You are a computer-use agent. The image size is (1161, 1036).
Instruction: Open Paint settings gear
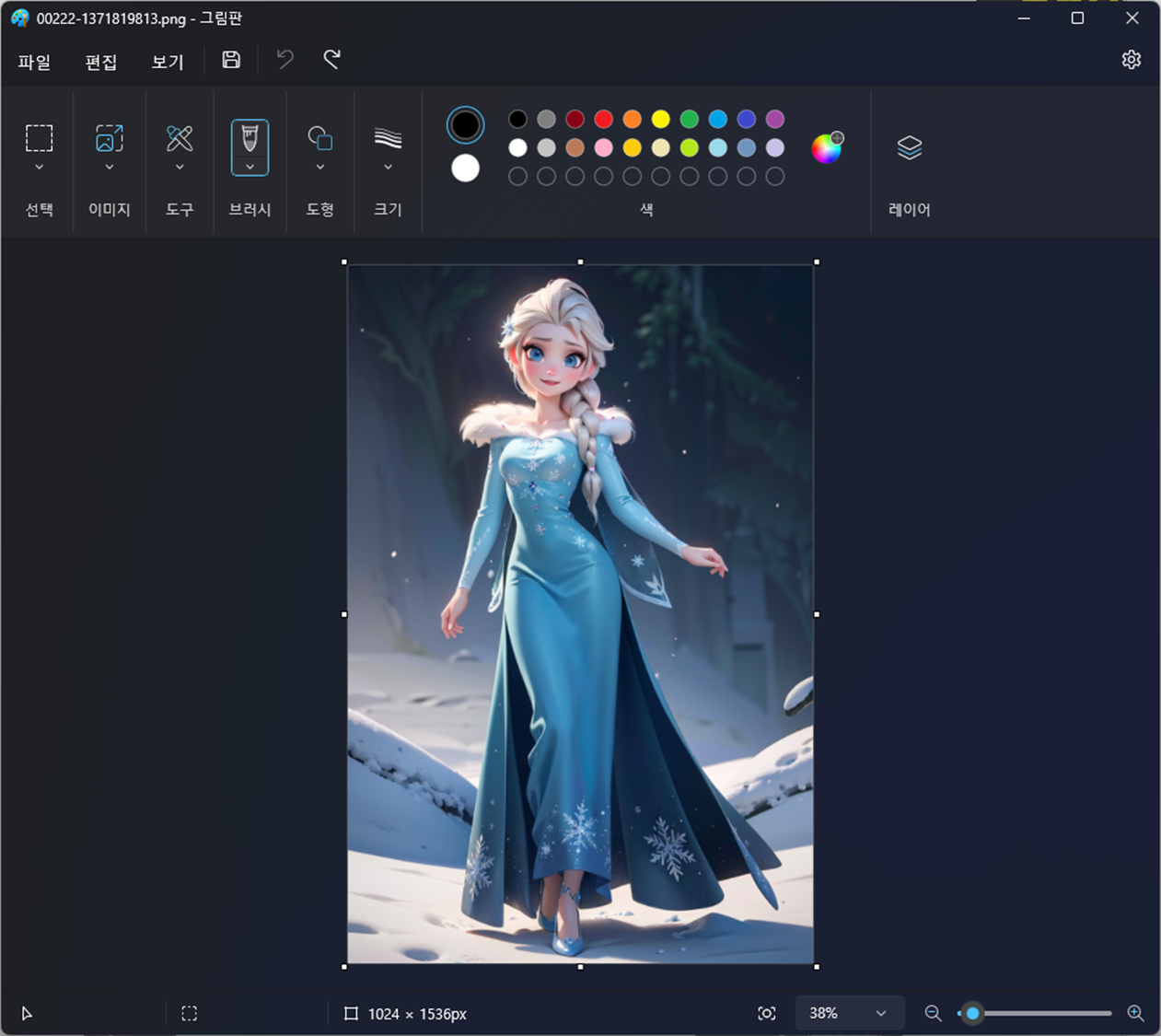point(1132,60)
